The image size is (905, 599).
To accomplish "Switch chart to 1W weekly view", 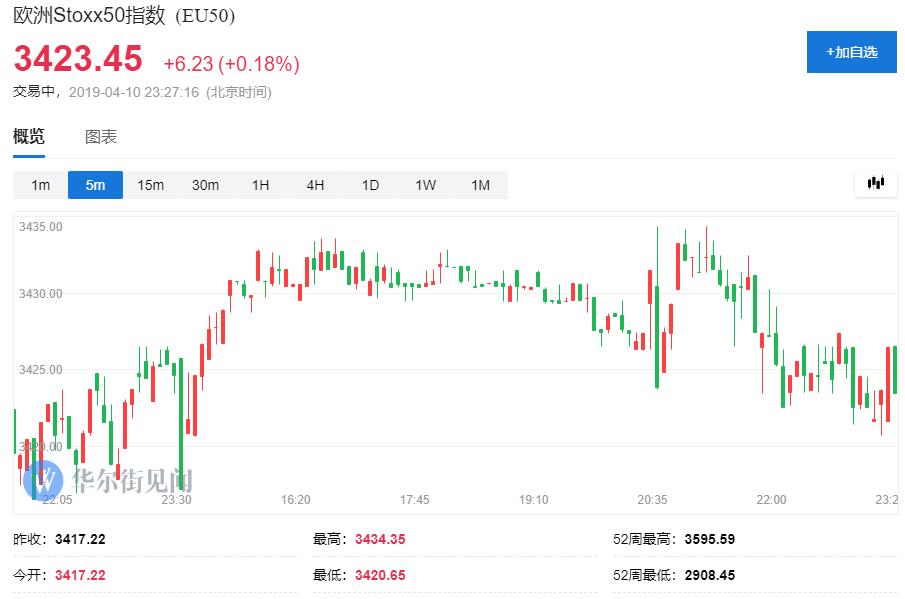I will (425, 185).
